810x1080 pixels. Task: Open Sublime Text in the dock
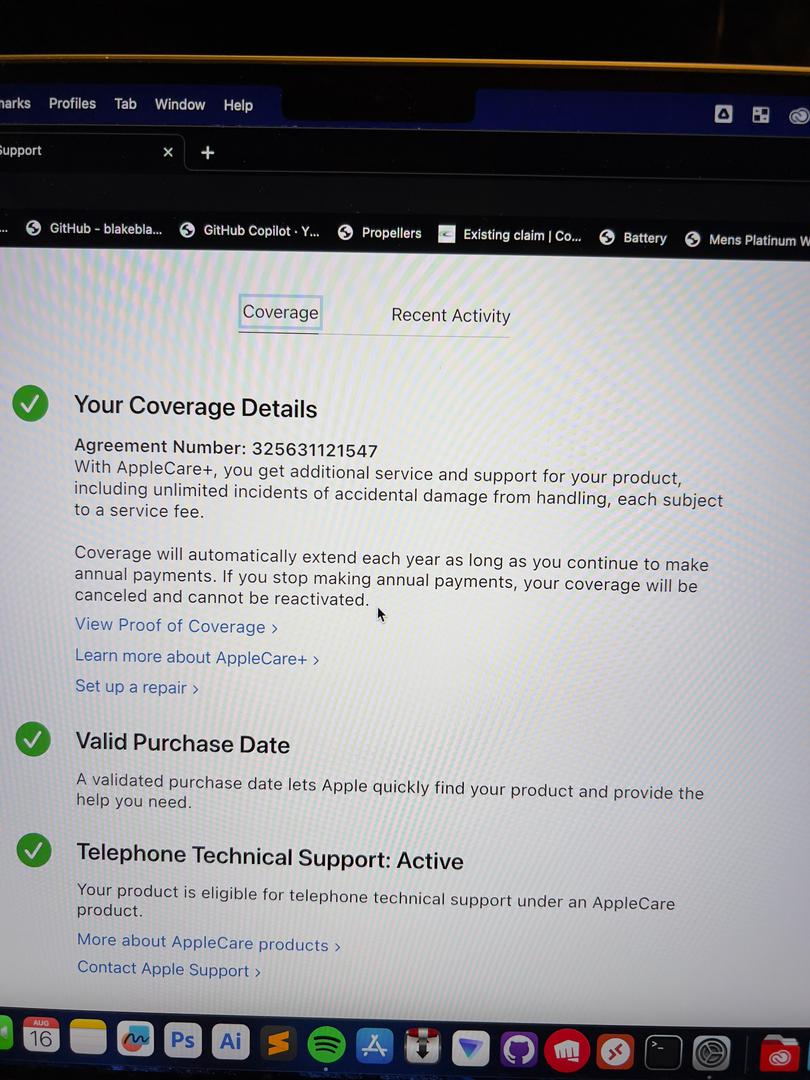coord(278,1043)
